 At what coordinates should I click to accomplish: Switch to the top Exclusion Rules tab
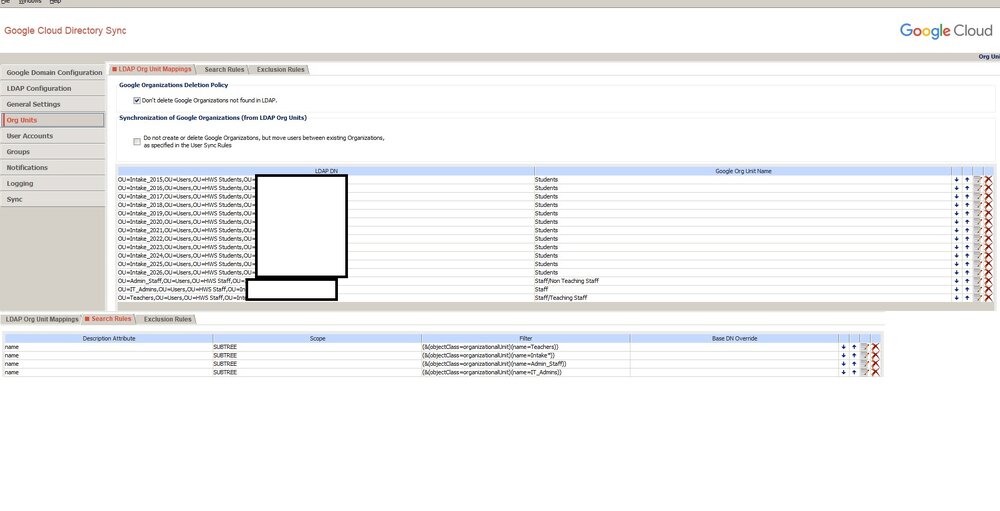[281, 70]
